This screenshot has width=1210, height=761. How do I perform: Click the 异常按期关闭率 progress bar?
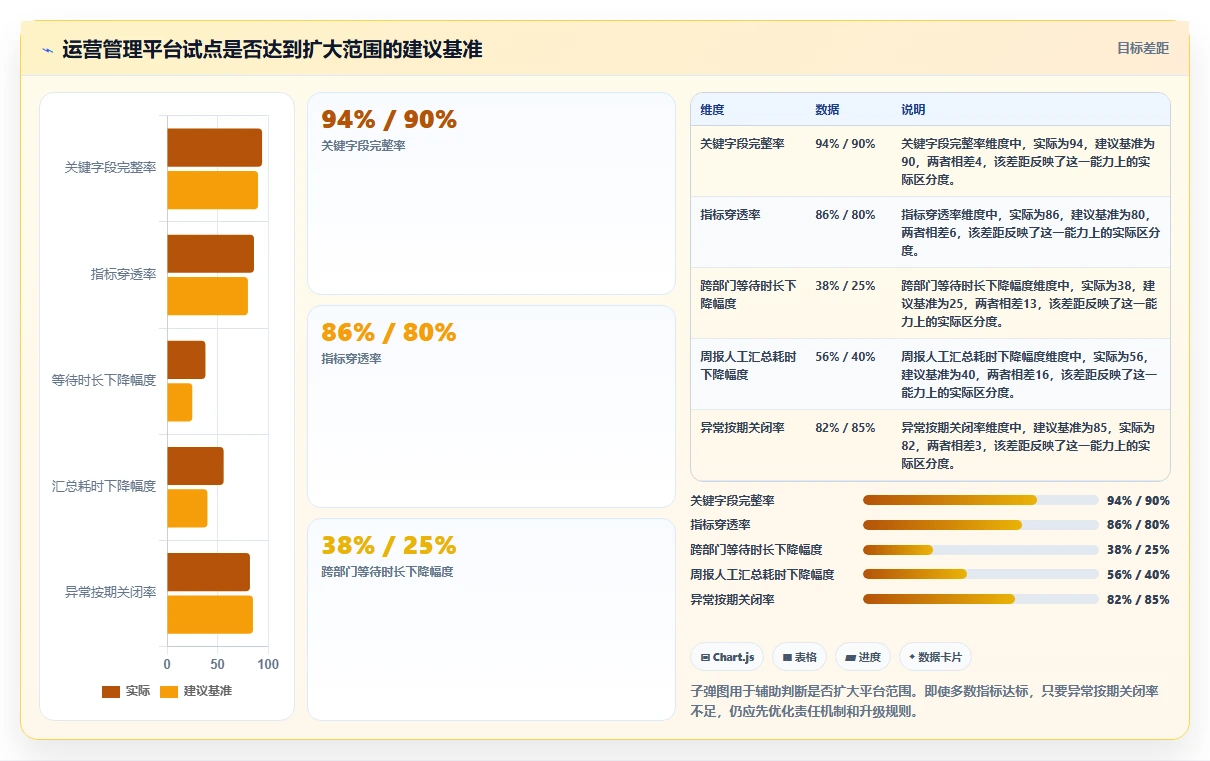pos(981,600)
